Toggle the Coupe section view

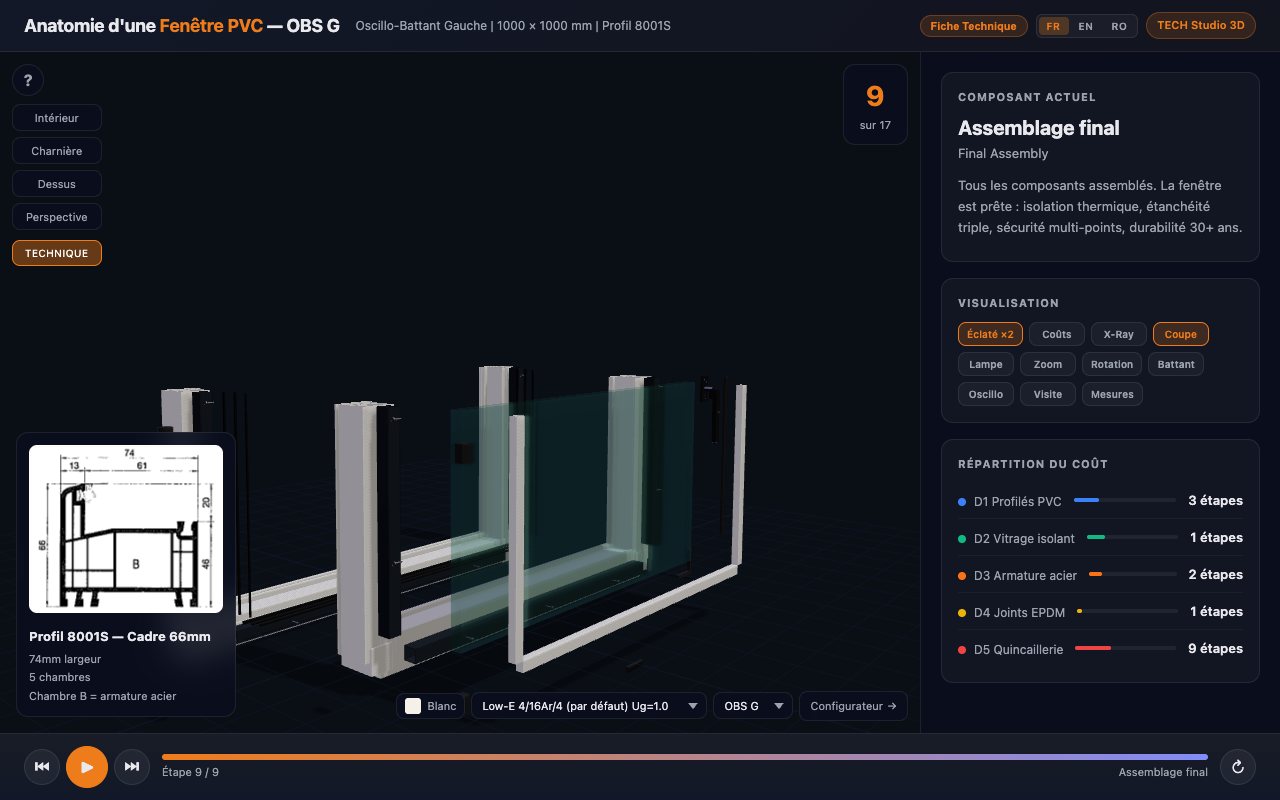click(x=1181, y=334)
